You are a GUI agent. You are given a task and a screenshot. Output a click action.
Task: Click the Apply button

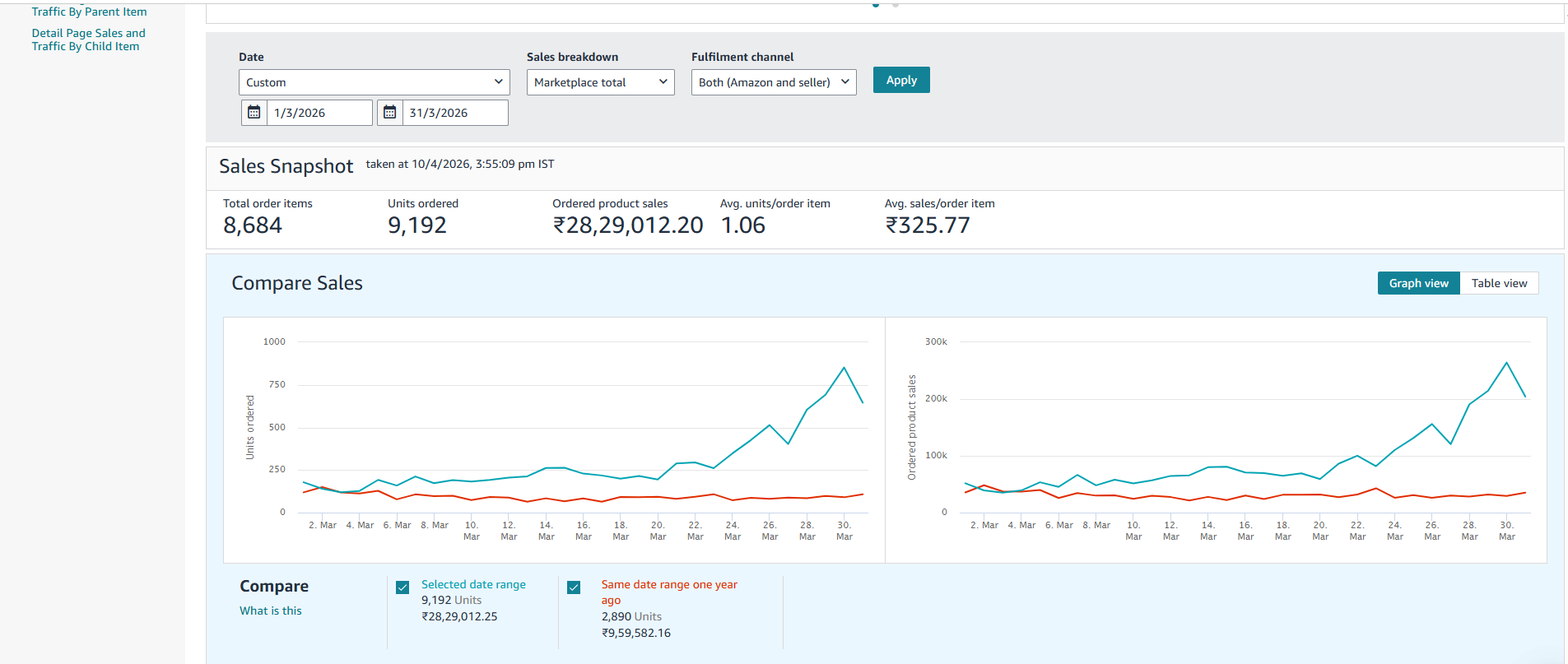pos(901,80)
